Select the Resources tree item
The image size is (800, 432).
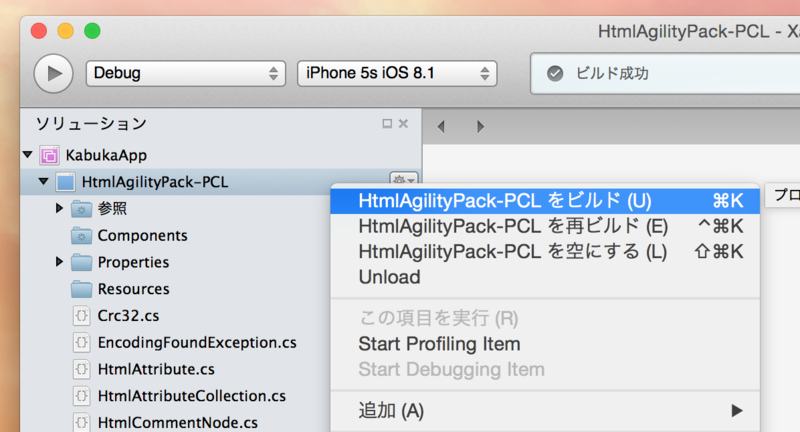(x=133, y=289)
